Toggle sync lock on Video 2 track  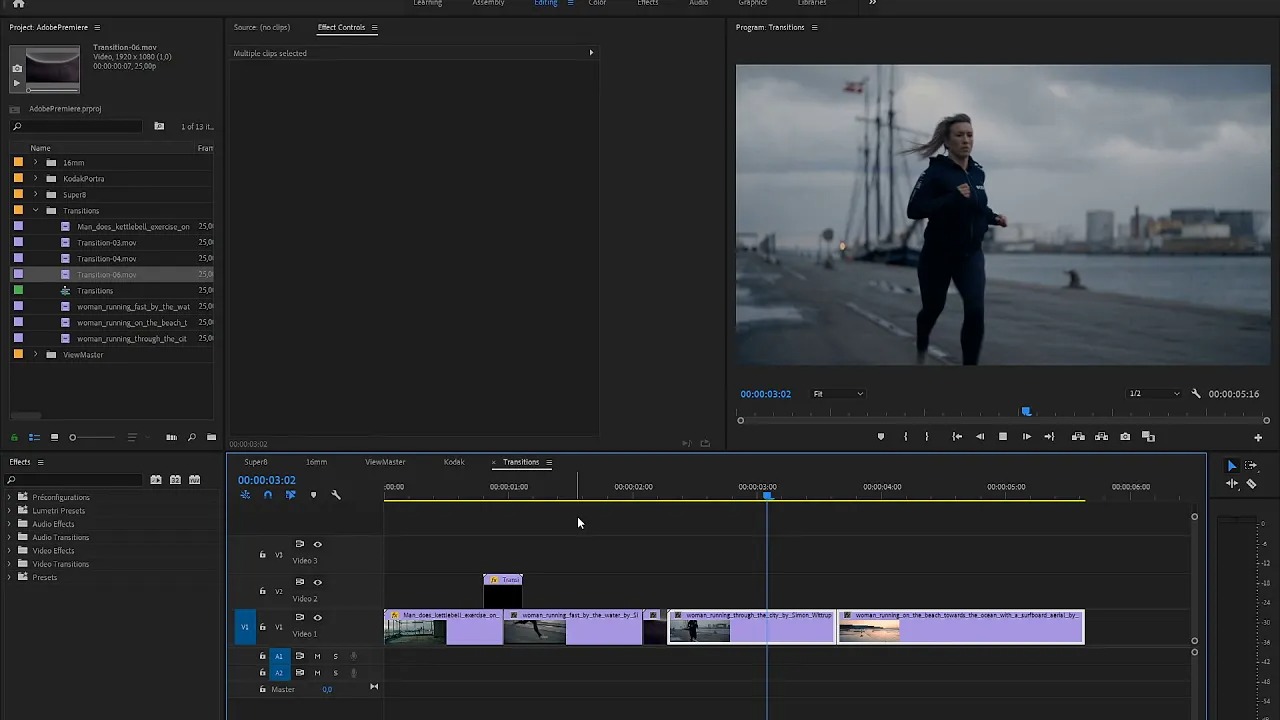299,582
